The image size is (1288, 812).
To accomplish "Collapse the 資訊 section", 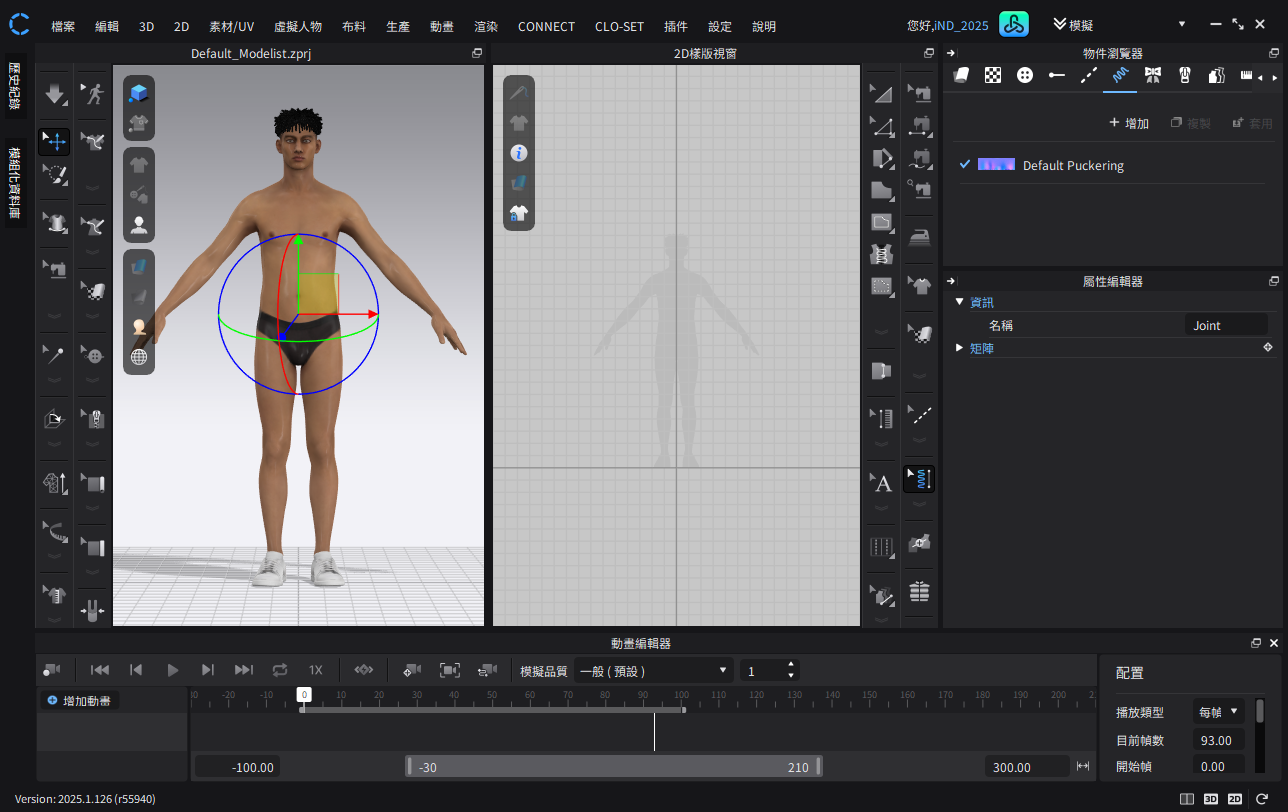I will [960, 301].
